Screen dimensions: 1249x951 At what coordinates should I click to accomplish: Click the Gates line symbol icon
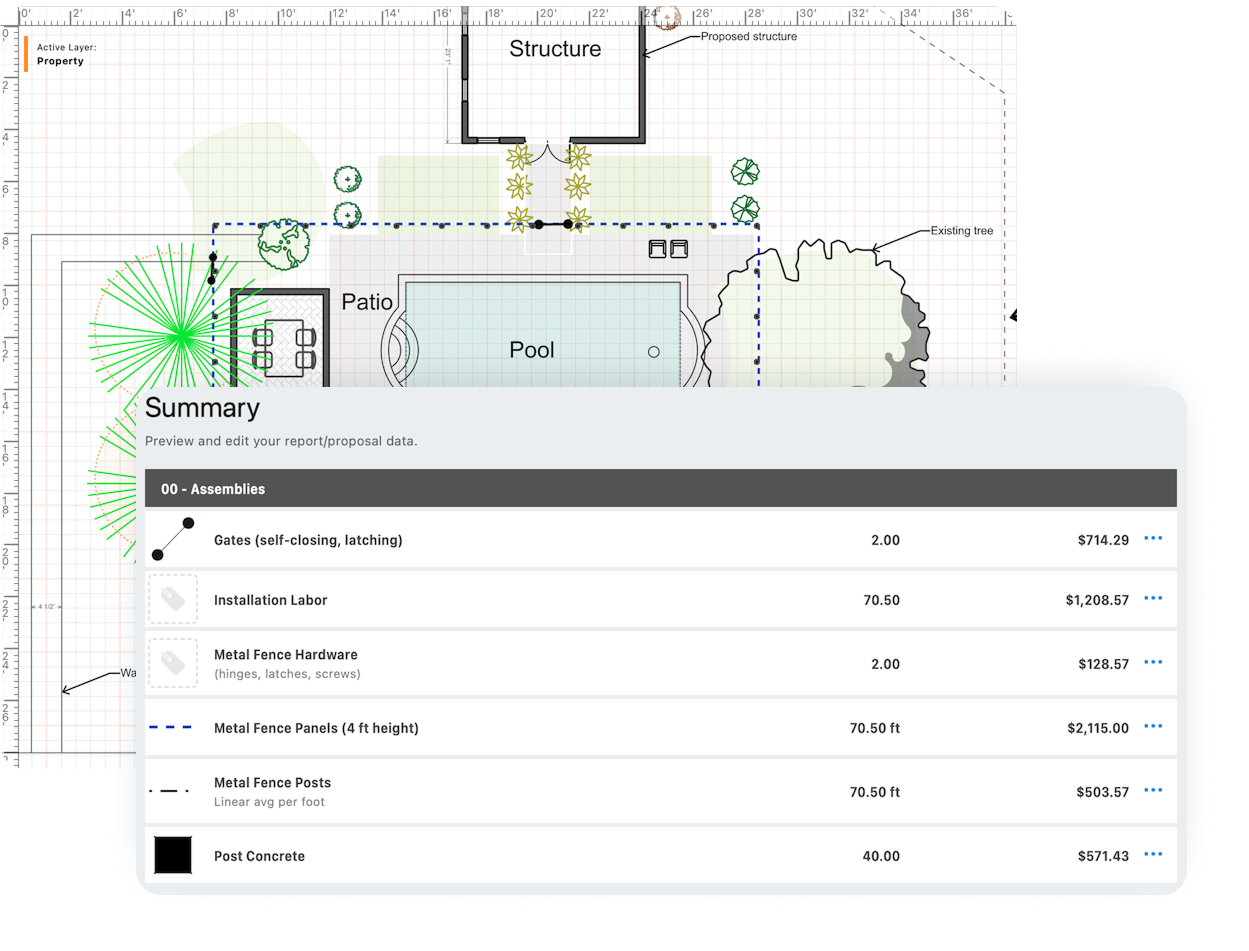pos(173,539)
